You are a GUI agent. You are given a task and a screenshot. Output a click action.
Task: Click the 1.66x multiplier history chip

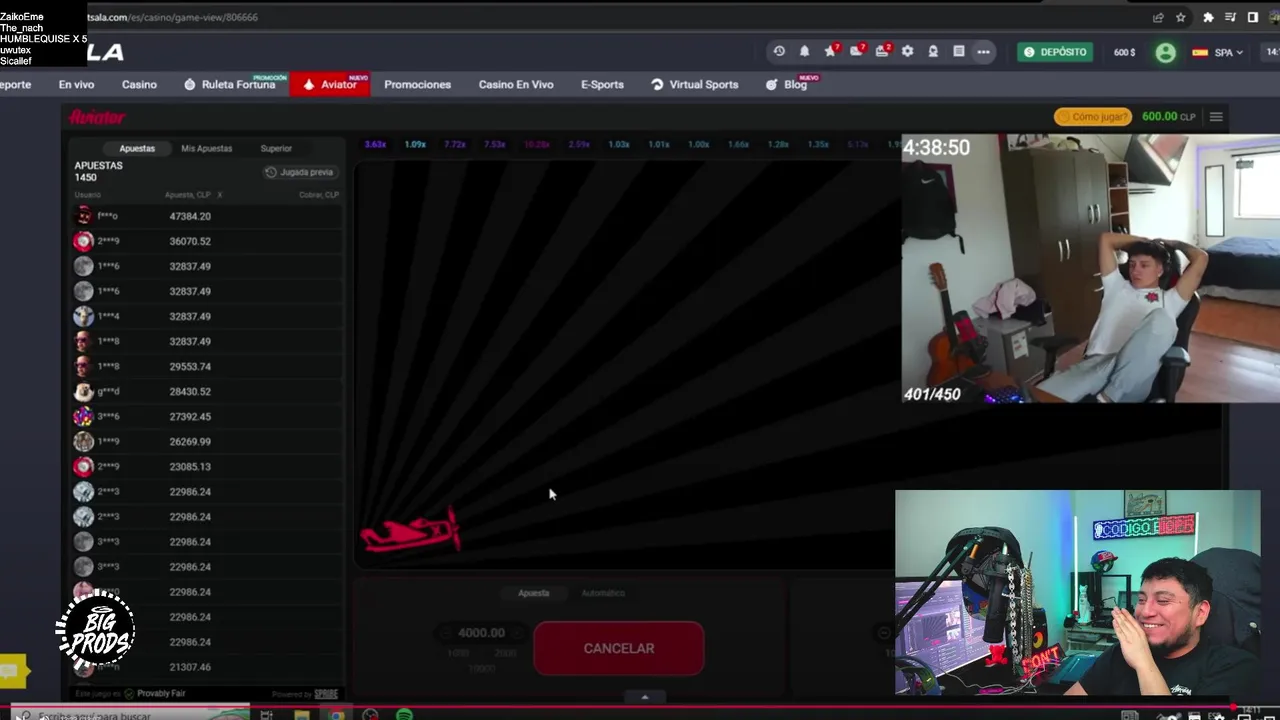(x=738, y=144)
